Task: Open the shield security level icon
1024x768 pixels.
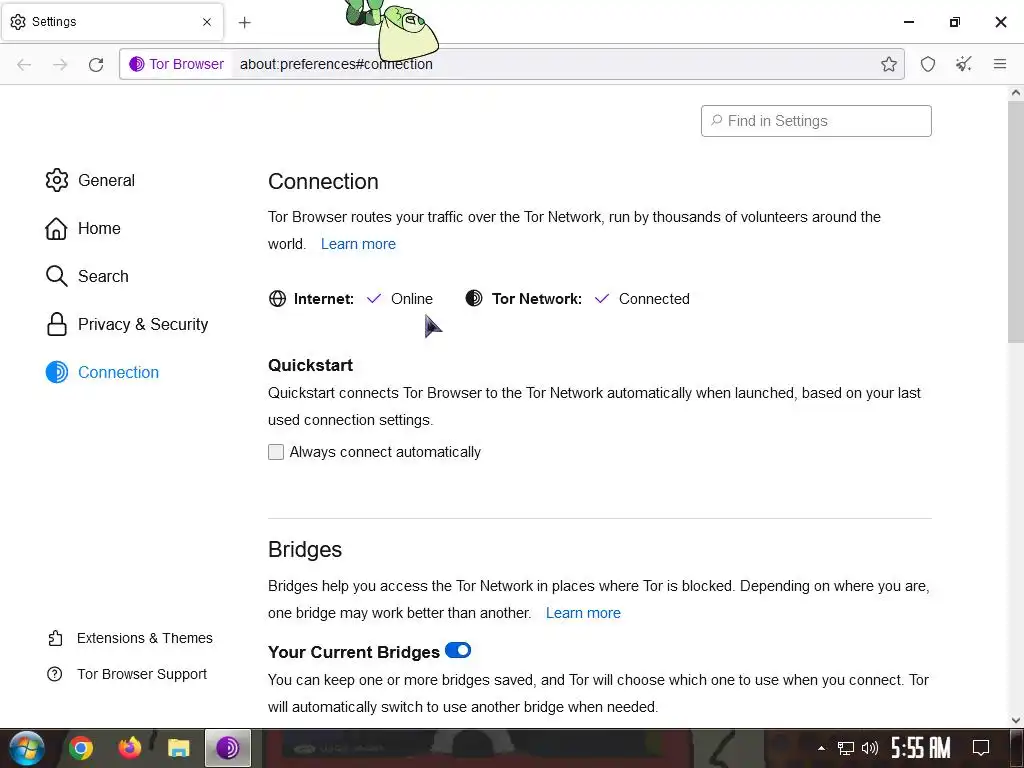Action: coord(928,64)
